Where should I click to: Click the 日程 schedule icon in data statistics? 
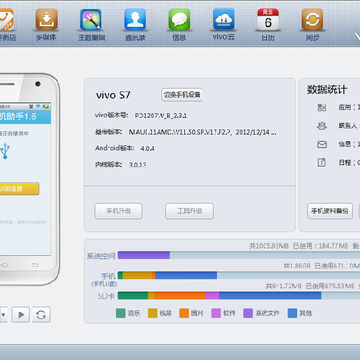click(x=322, y=163)
